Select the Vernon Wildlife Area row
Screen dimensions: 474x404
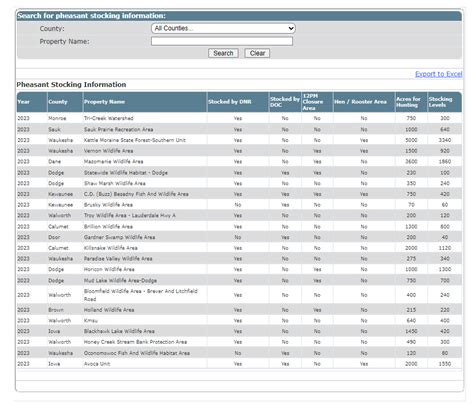(239, 151)
